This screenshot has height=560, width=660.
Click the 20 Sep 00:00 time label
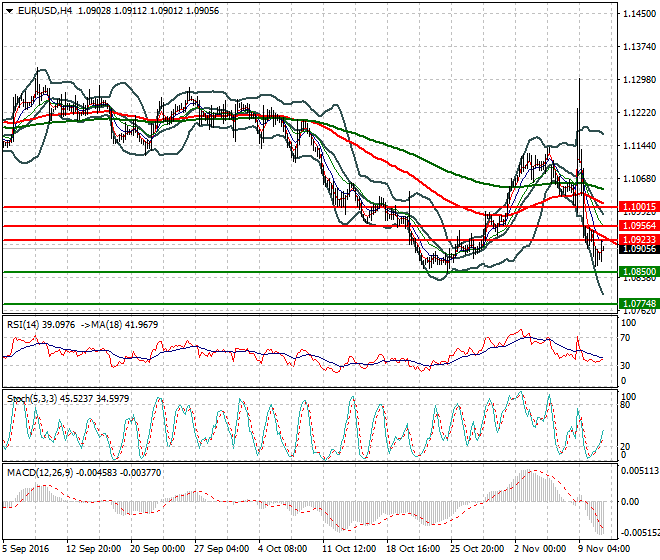click(157, 549)
